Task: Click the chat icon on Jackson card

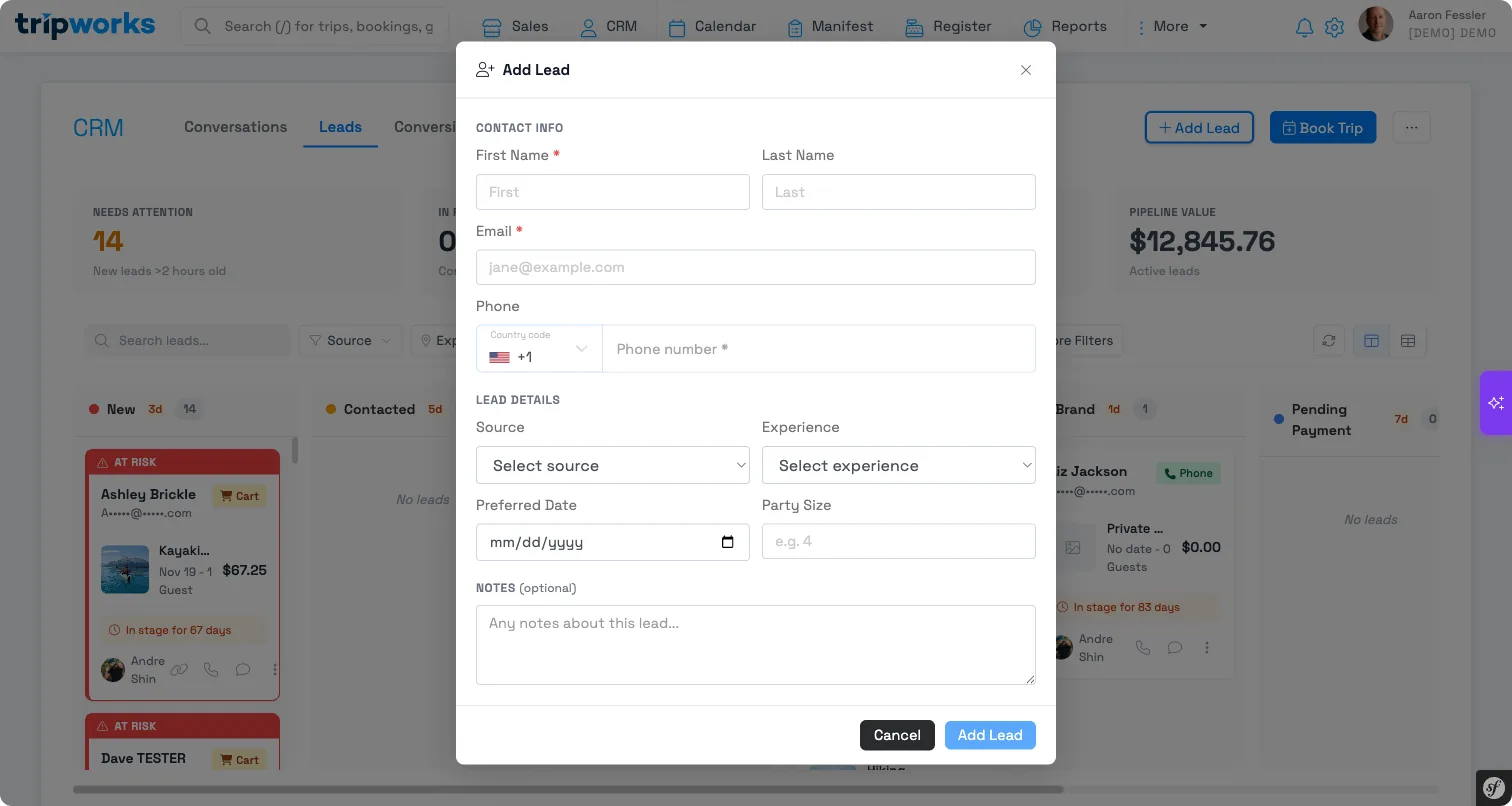Action: (1175, 648)
